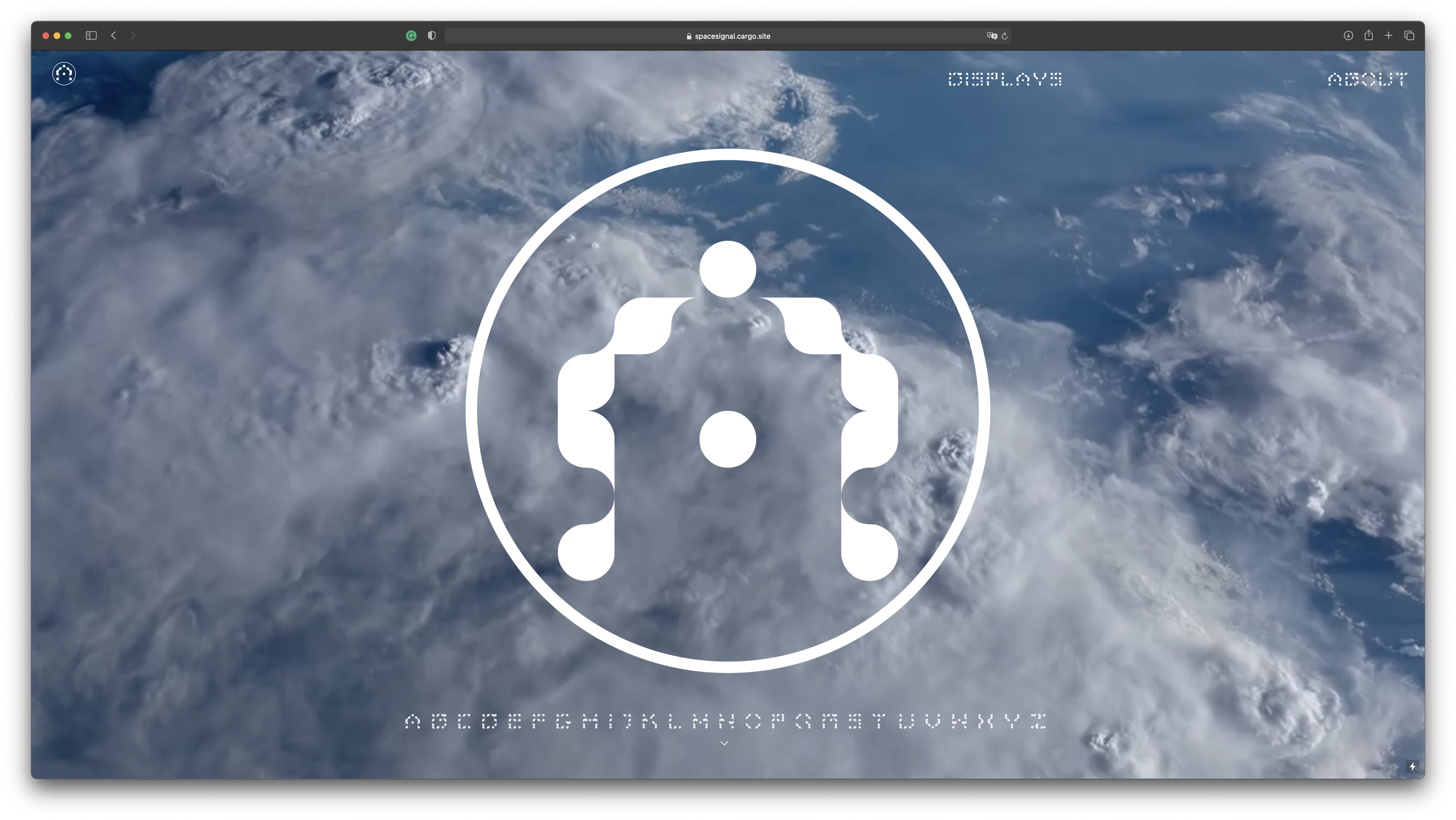The width and height of the screenshot is (1456, 820).
Task: Click the spacesignal.cargo.site address bar
Action: [727, 36]
